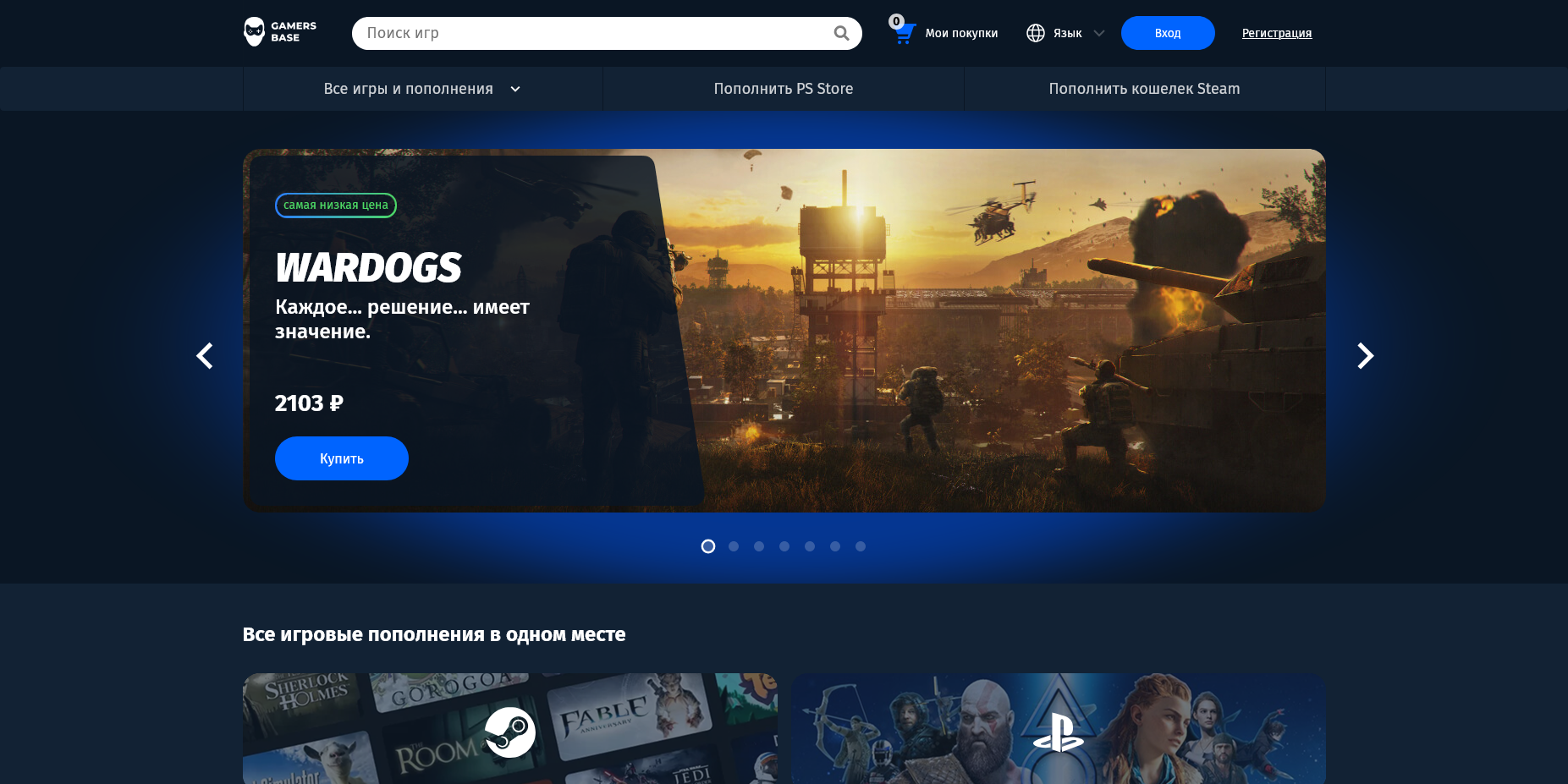Expand the Все игры и пополнения menu
This screenshot has width=1568, height=784.
pyautogui.click(x=422, y=89)
